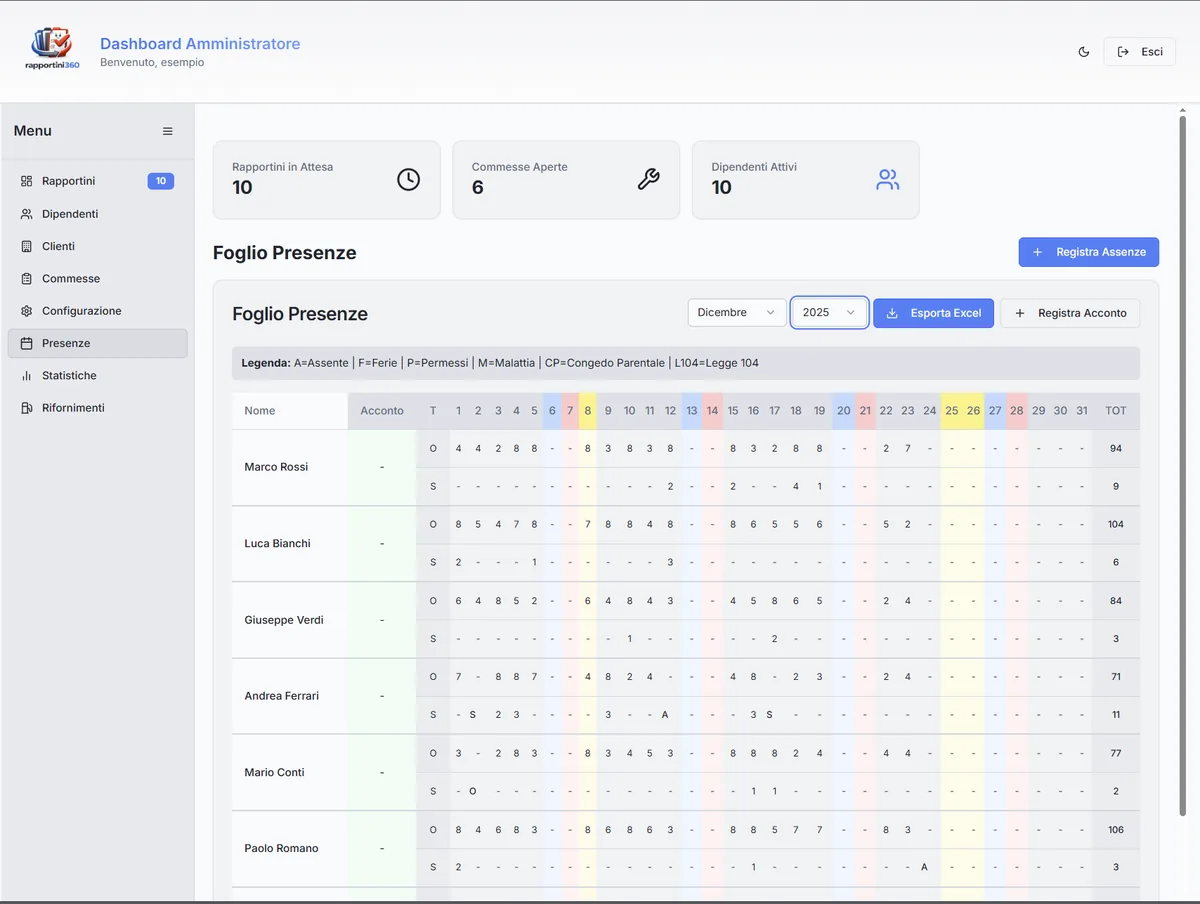
Task: Click the Configurazione gear icon
Action: coord(26,311)
